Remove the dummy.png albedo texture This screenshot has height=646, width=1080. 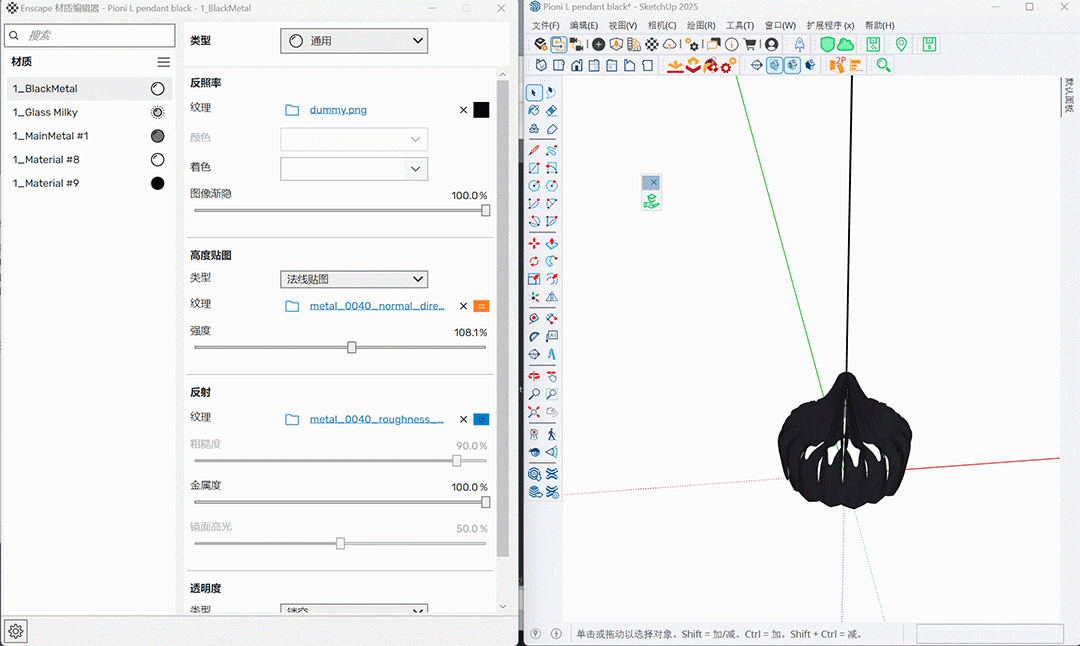pos(463,110)
